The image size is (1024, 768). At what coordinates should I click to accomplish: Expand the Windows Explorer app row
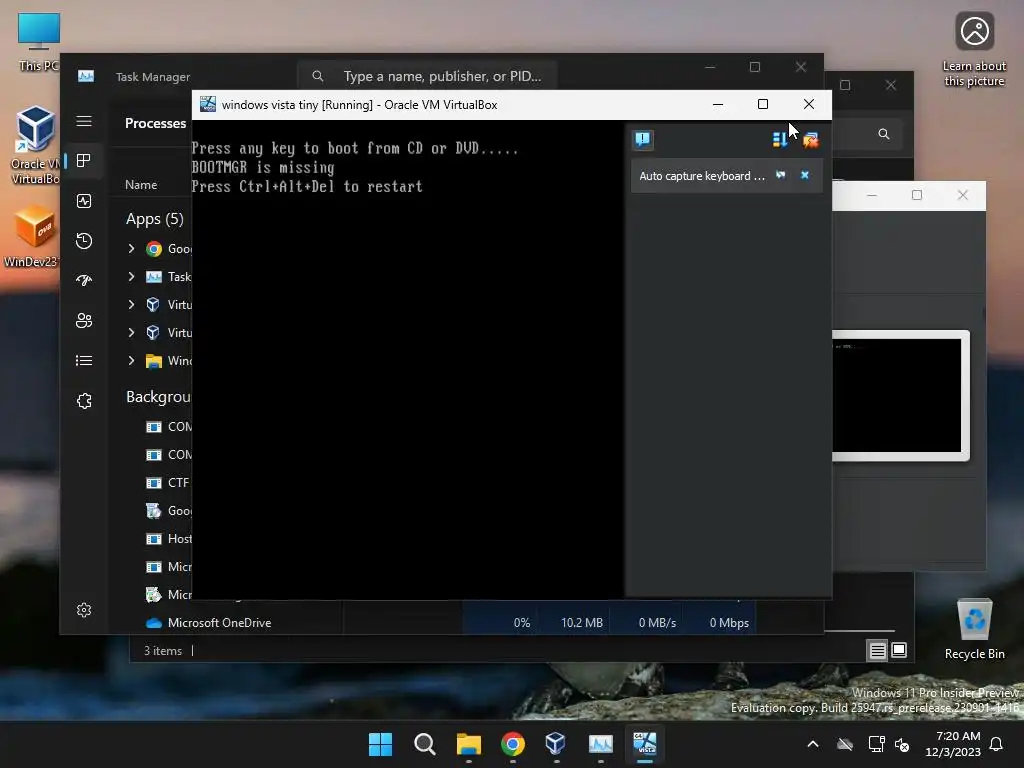131,360
